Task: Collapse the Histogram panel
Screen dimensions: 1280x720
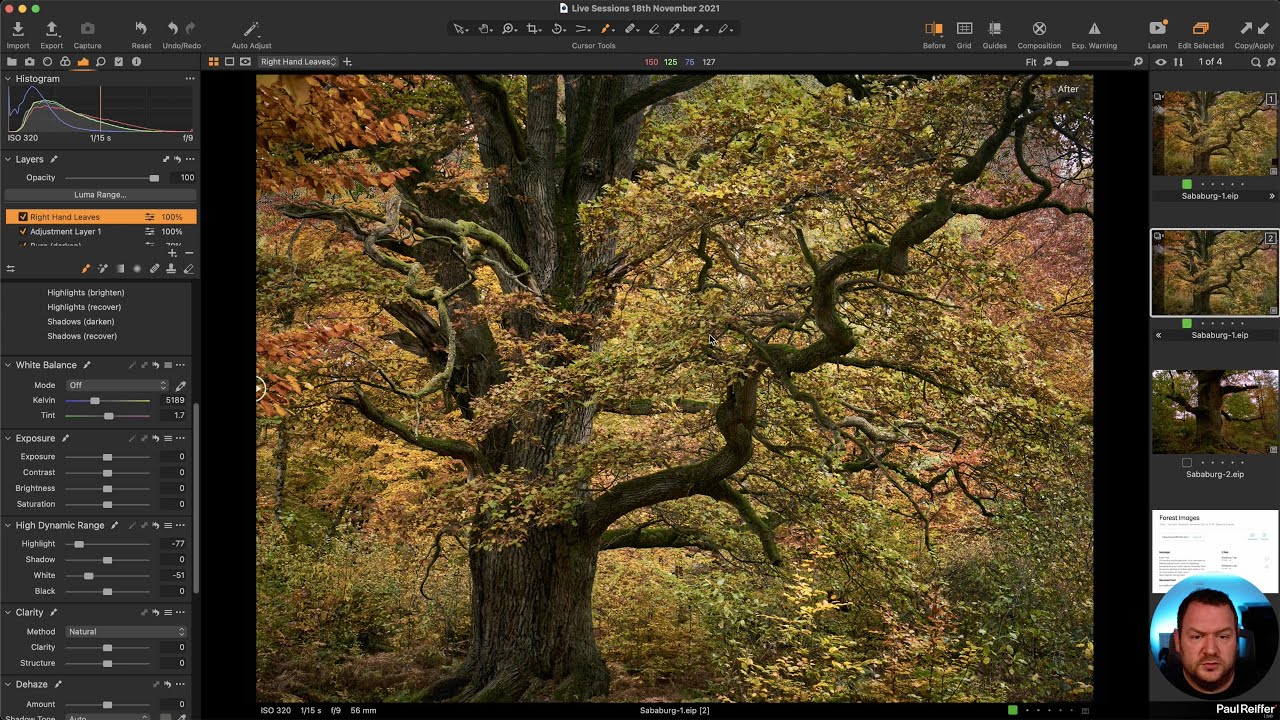Action: point(8,79)
